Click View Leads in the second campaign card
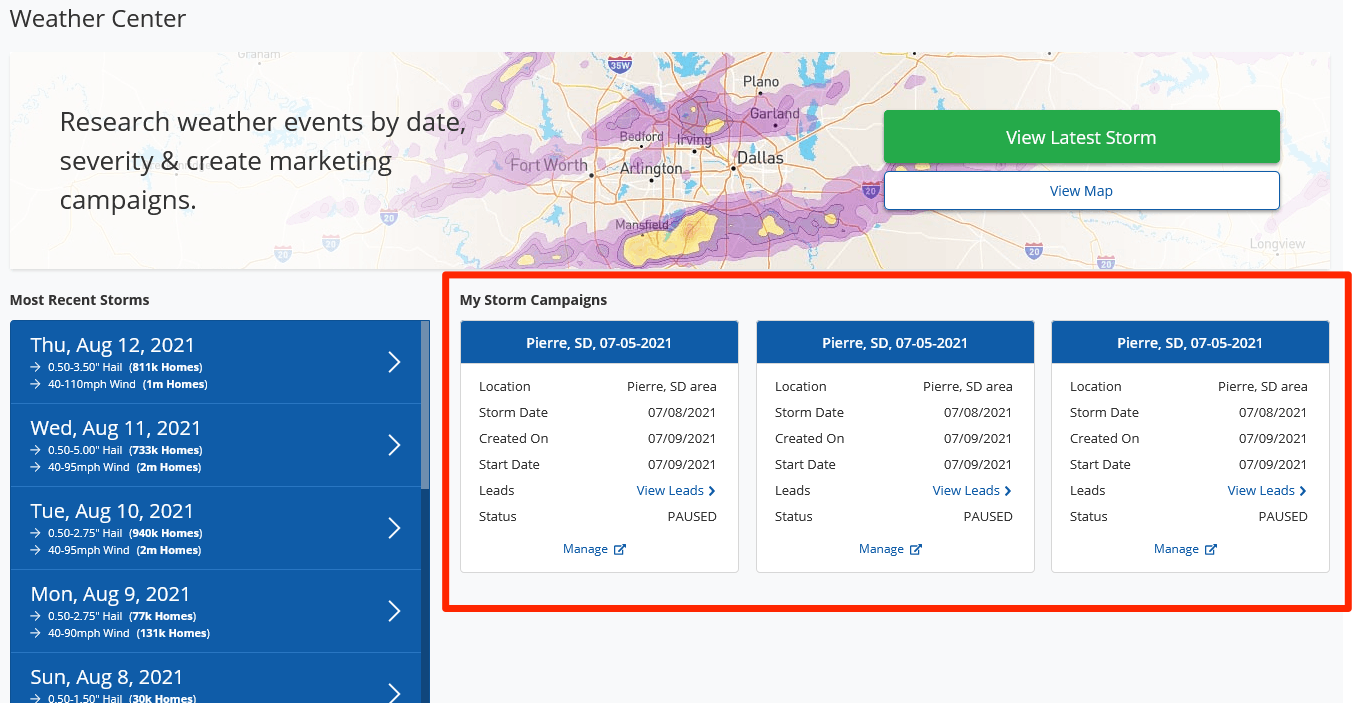The height and width of the screenshot is (703, 1352). 972,491
